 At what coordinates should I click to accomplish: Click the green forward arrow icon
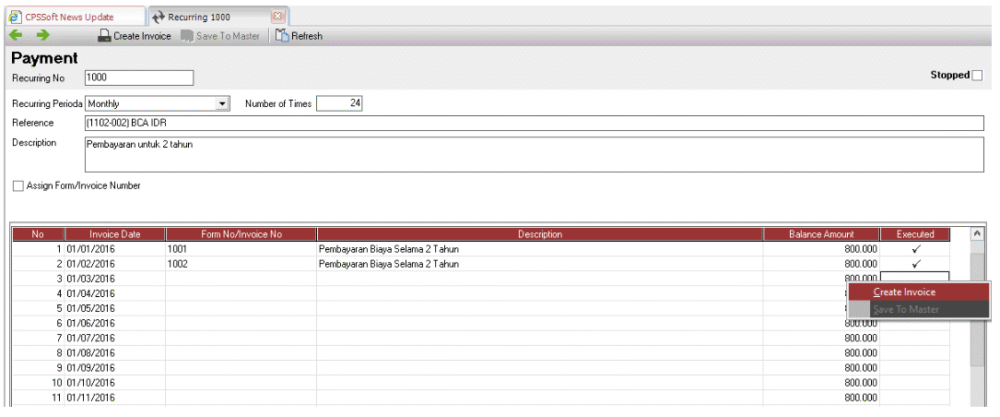43,36
